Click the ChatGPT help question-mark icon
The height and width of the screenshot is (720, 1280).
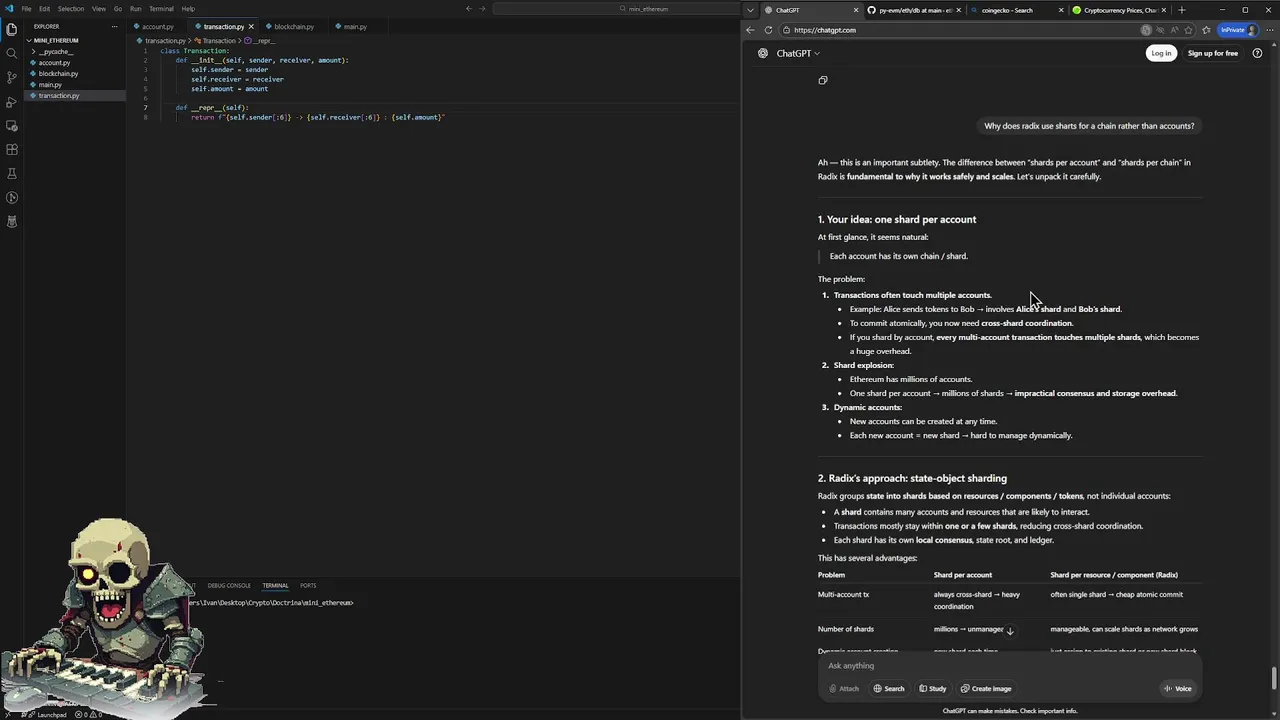1257,53
